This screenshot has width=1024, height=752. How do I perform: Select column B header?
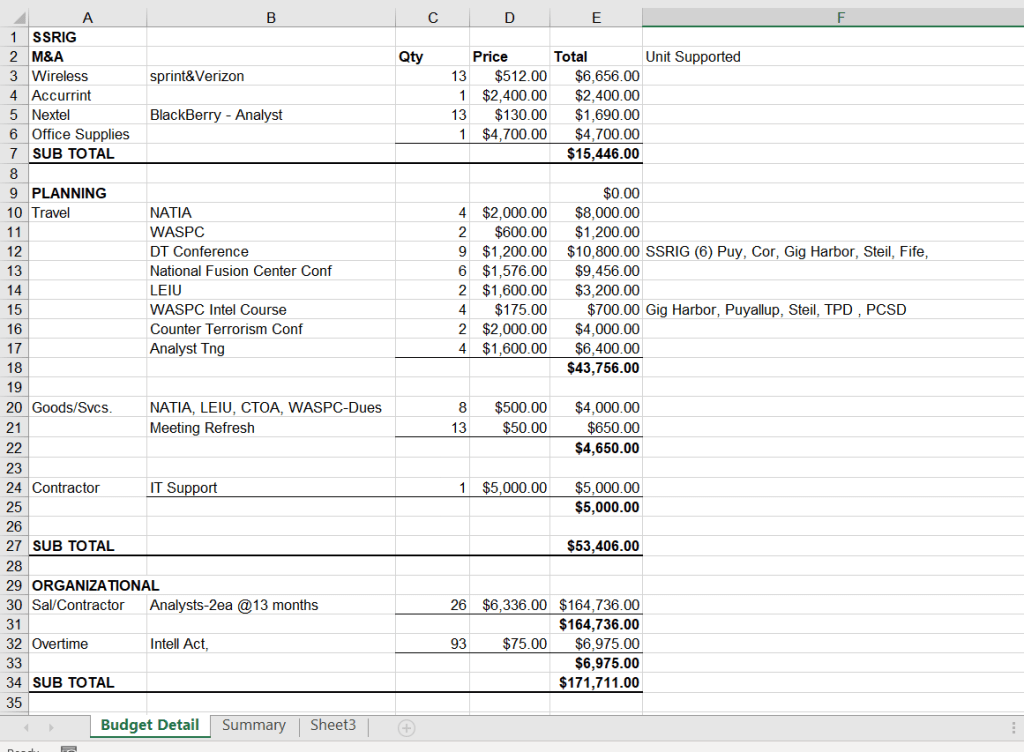[x=271, y=17]
